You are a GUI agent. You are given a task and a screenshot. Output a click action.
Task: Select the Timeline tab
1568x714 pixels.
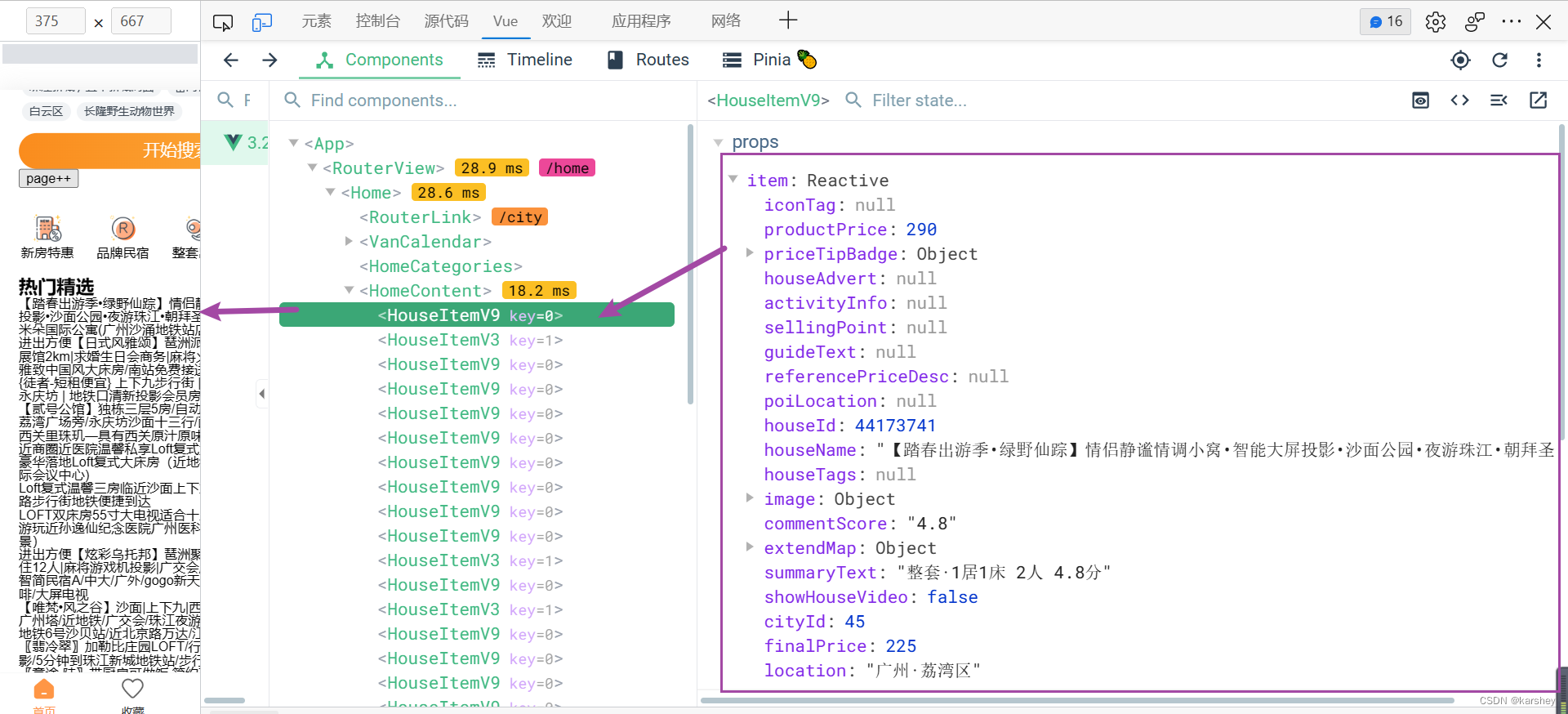[x=525, y=60]
